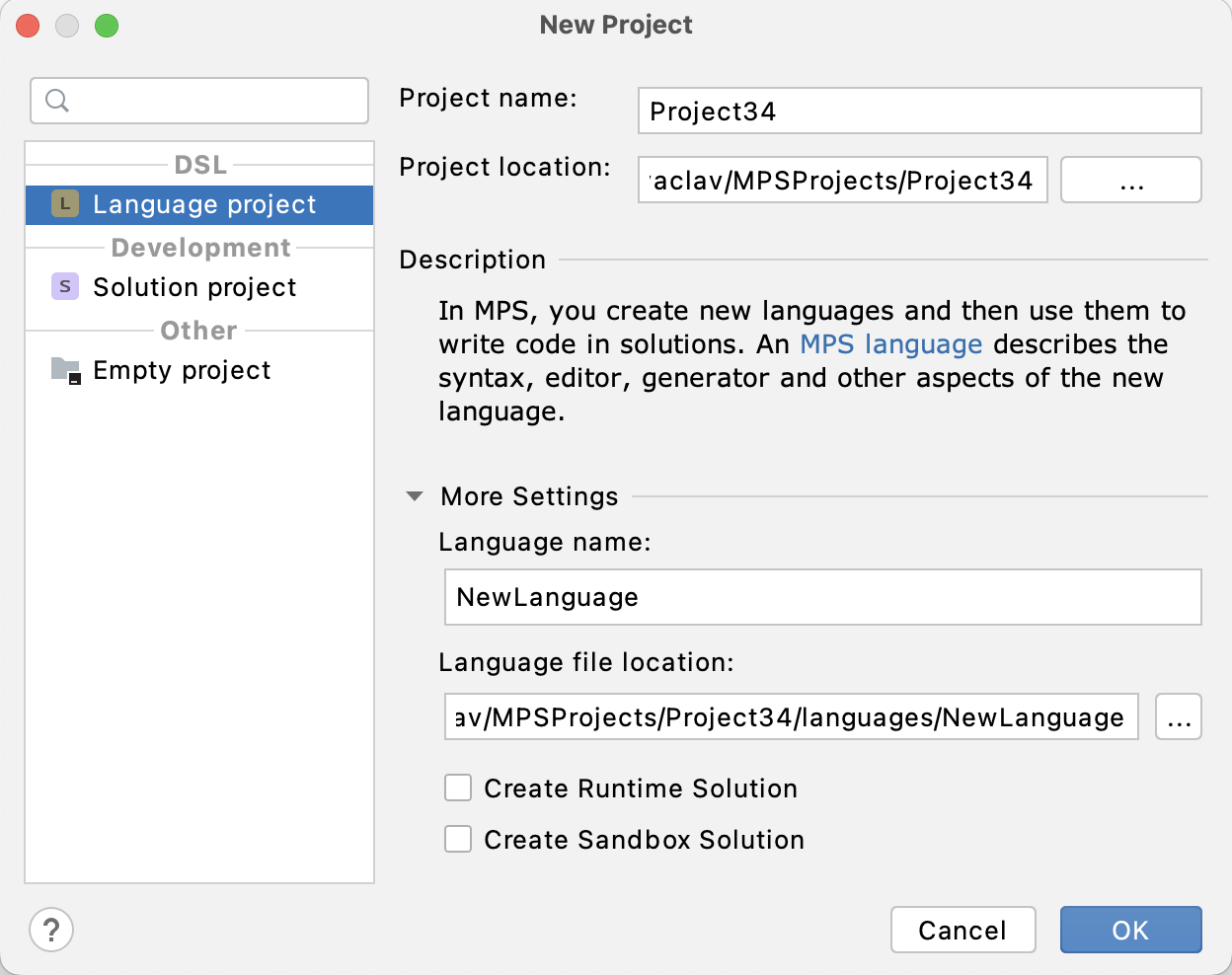Select Empty project under Other
The height and width of the screenshot is (975, 1232).
tap(181, 369)
